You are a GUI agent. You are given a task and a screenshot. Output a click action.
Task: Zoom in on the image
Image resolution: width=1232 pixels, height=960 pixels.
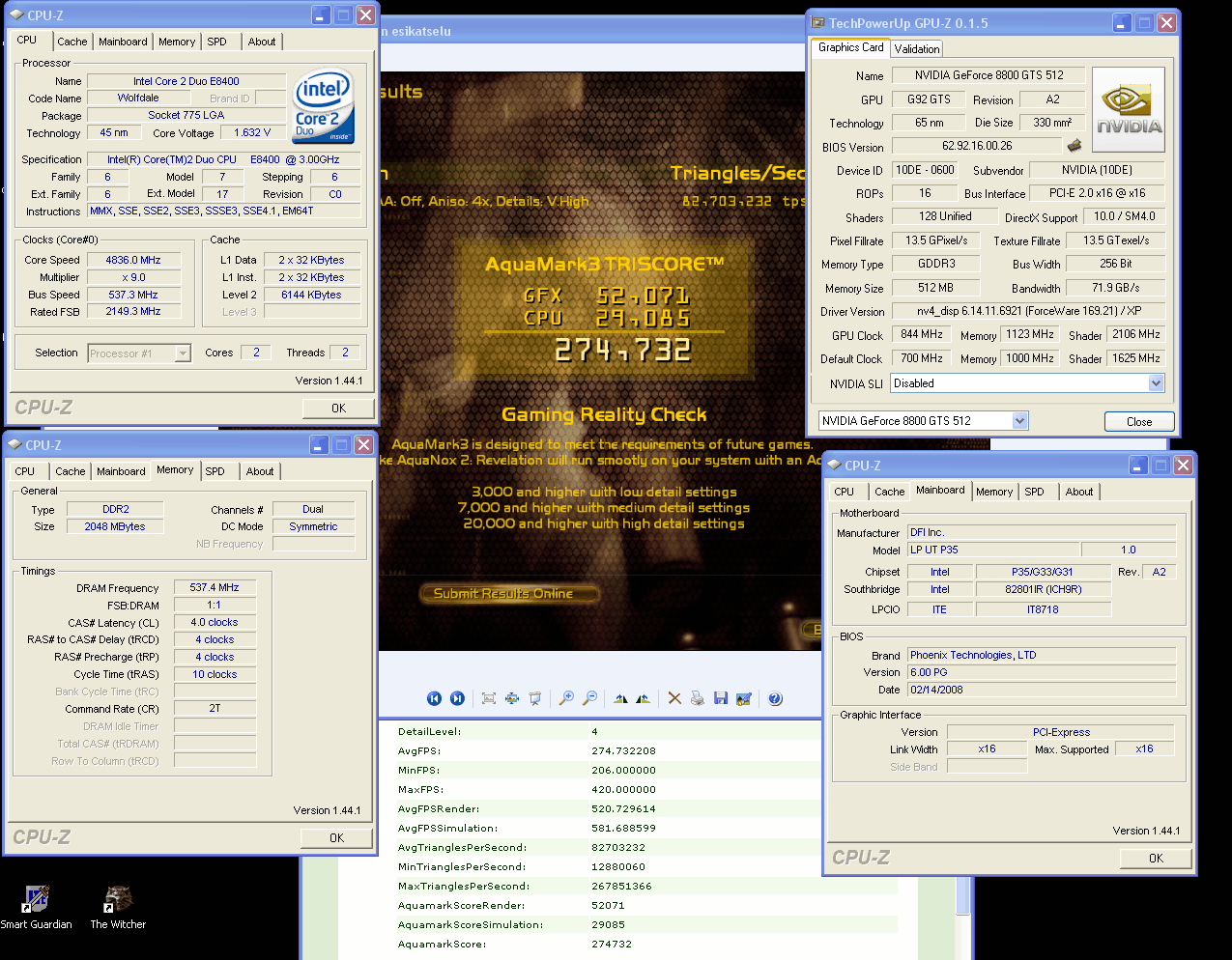coord(566,698)
